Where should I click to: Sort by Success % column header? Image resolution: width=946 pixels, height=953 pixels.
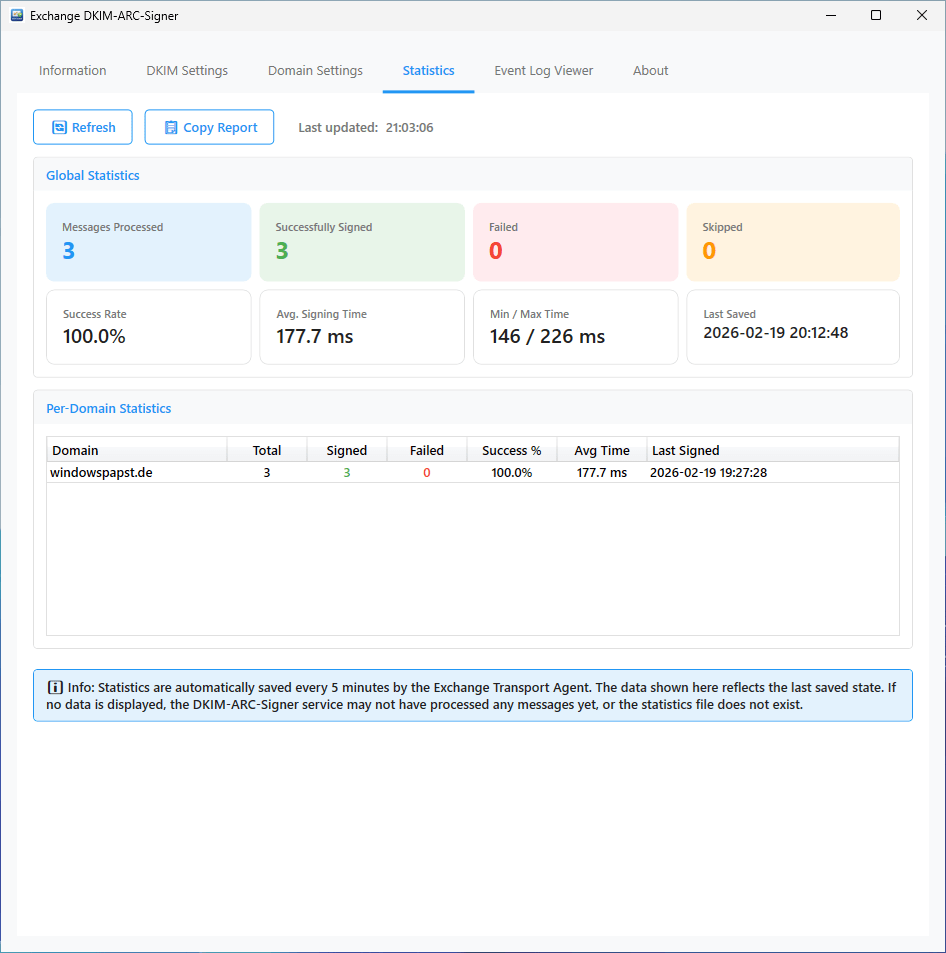(511, 450)
